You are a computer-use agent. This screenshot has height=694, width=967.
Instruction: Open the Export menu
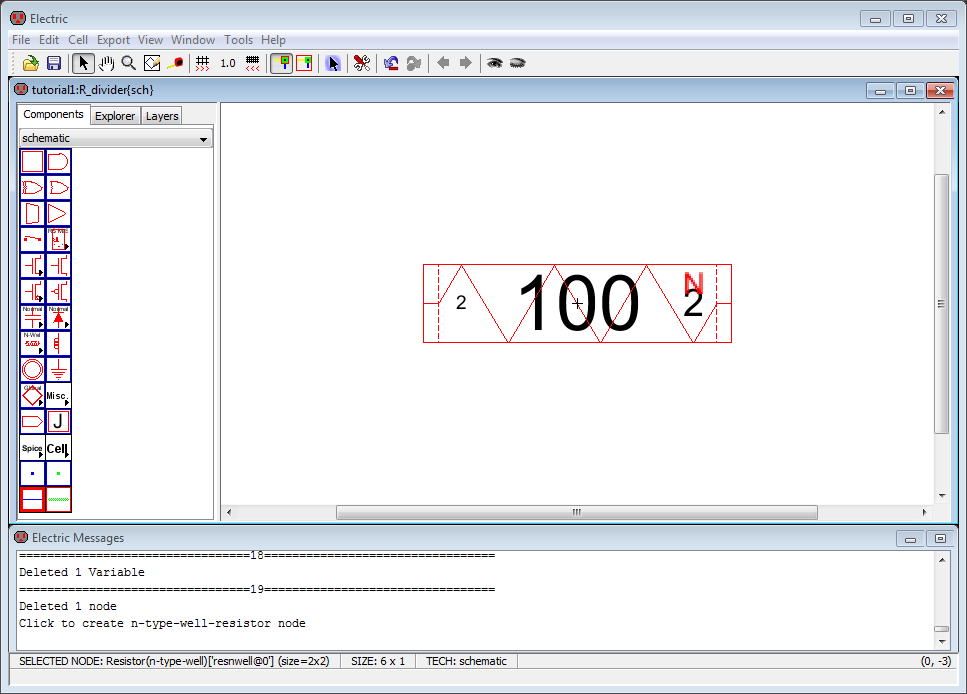113,40
